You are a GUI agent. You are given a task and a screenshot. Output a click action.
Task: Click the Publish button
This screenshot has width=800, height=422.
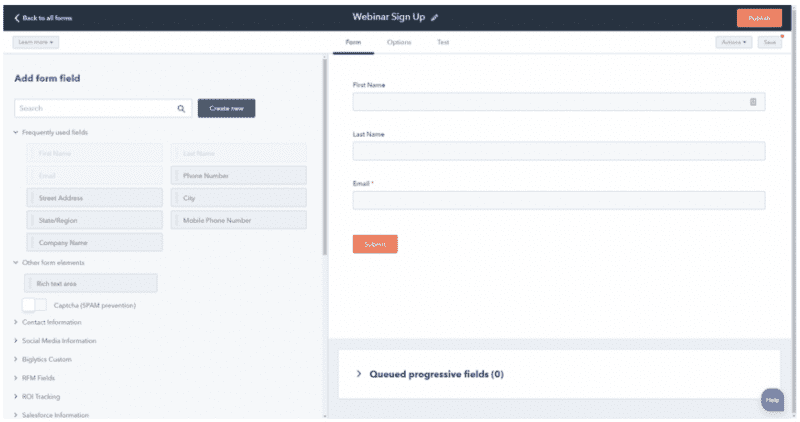pyautogui.click(x=759, y=18)
